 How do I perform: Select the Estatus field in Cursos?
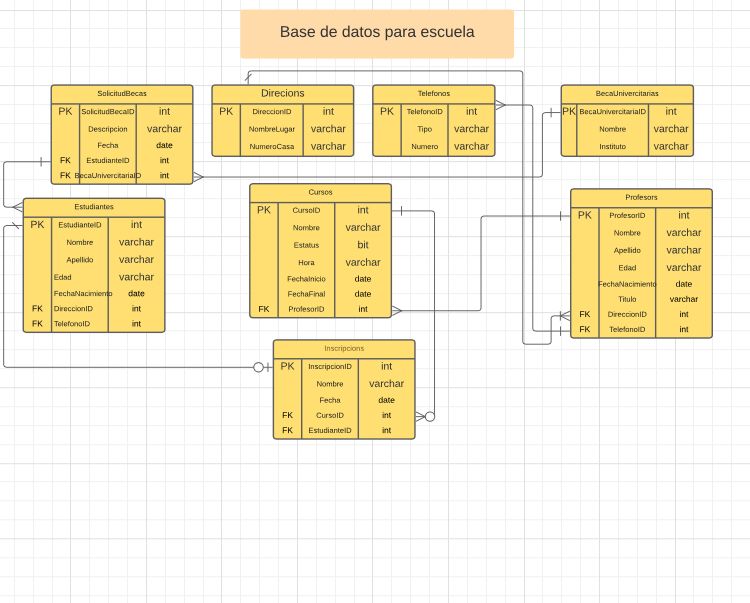pos(305,245)
